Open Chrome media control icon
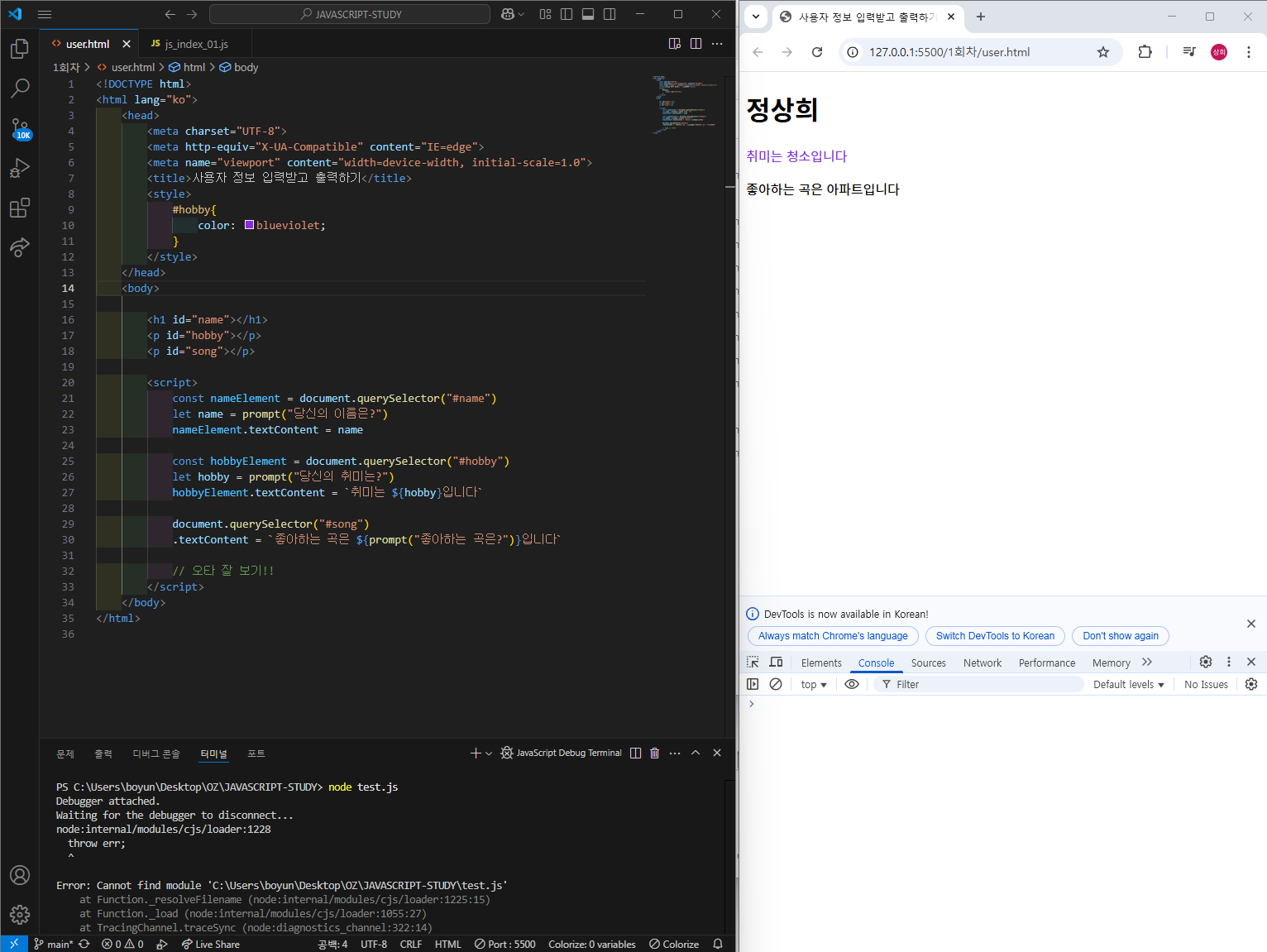Screen dimensions: 1267x952 pos(1189,52)
